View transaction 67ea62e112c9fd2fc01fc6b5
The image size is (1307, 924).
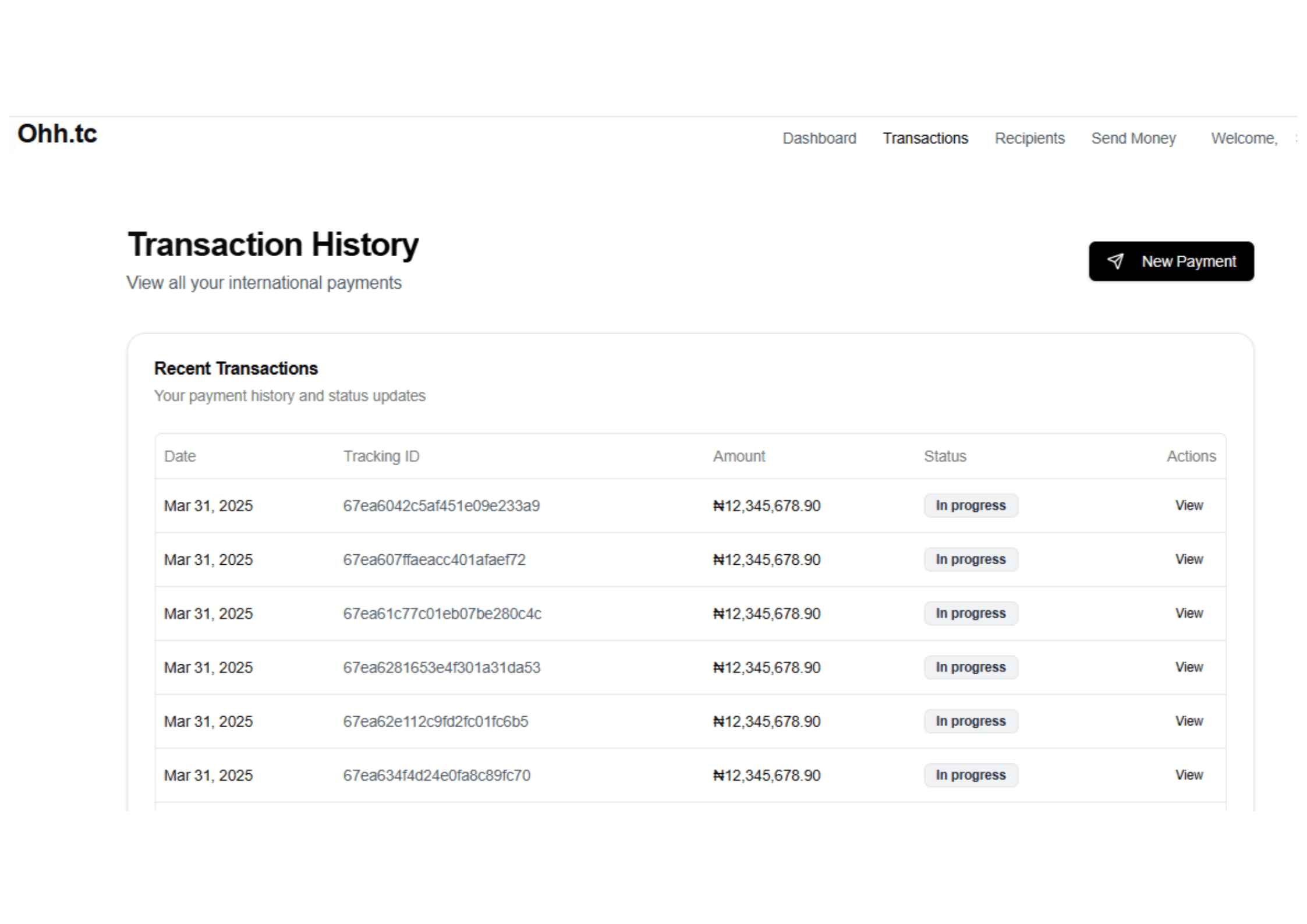1188,721
